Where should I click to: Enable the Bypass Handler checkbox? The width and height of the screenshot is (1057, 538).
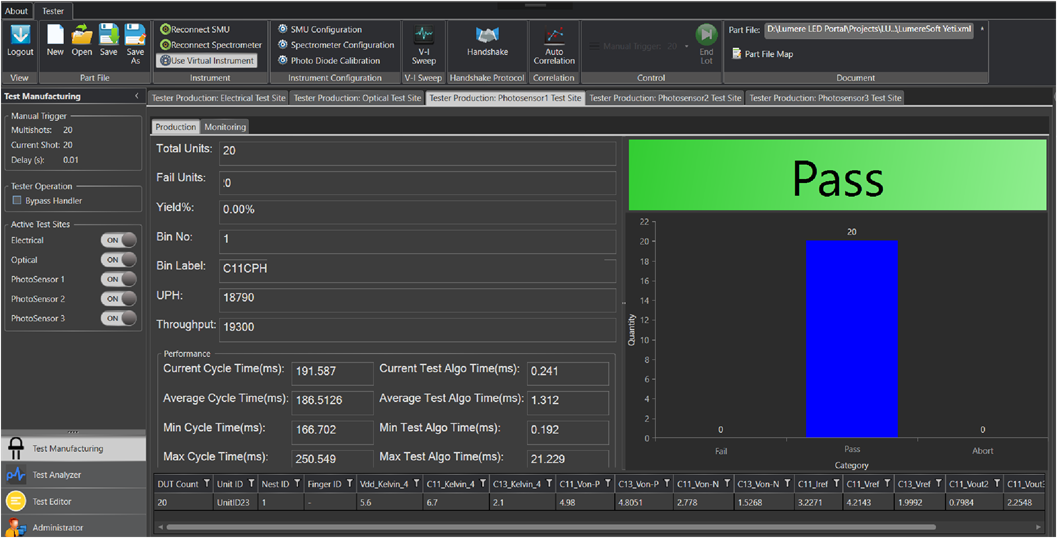pyautogui.click(x=17, y=201)
